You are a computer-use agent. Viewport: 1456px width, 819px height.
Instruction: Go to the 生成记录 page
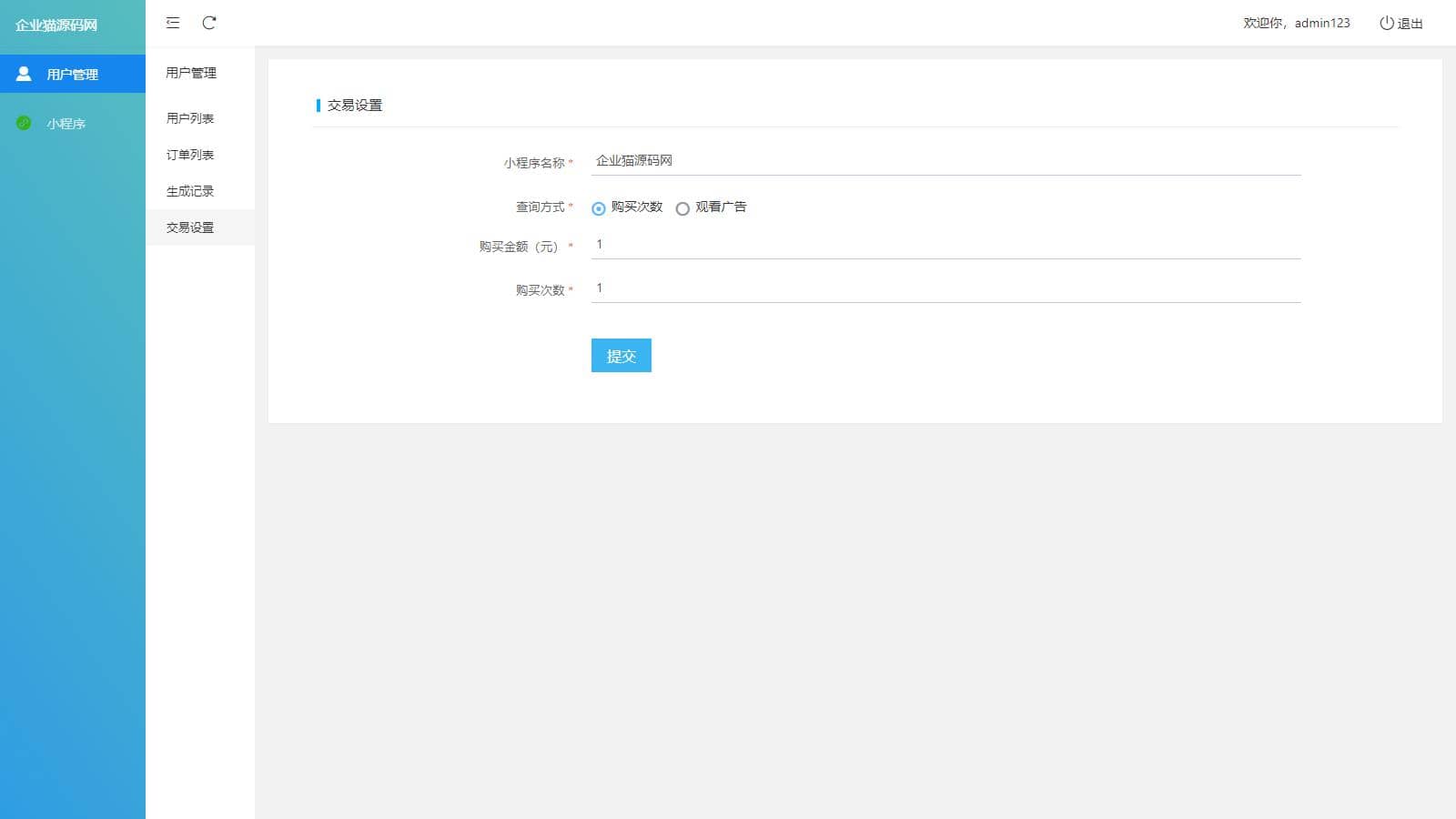[x=190, y=191]
